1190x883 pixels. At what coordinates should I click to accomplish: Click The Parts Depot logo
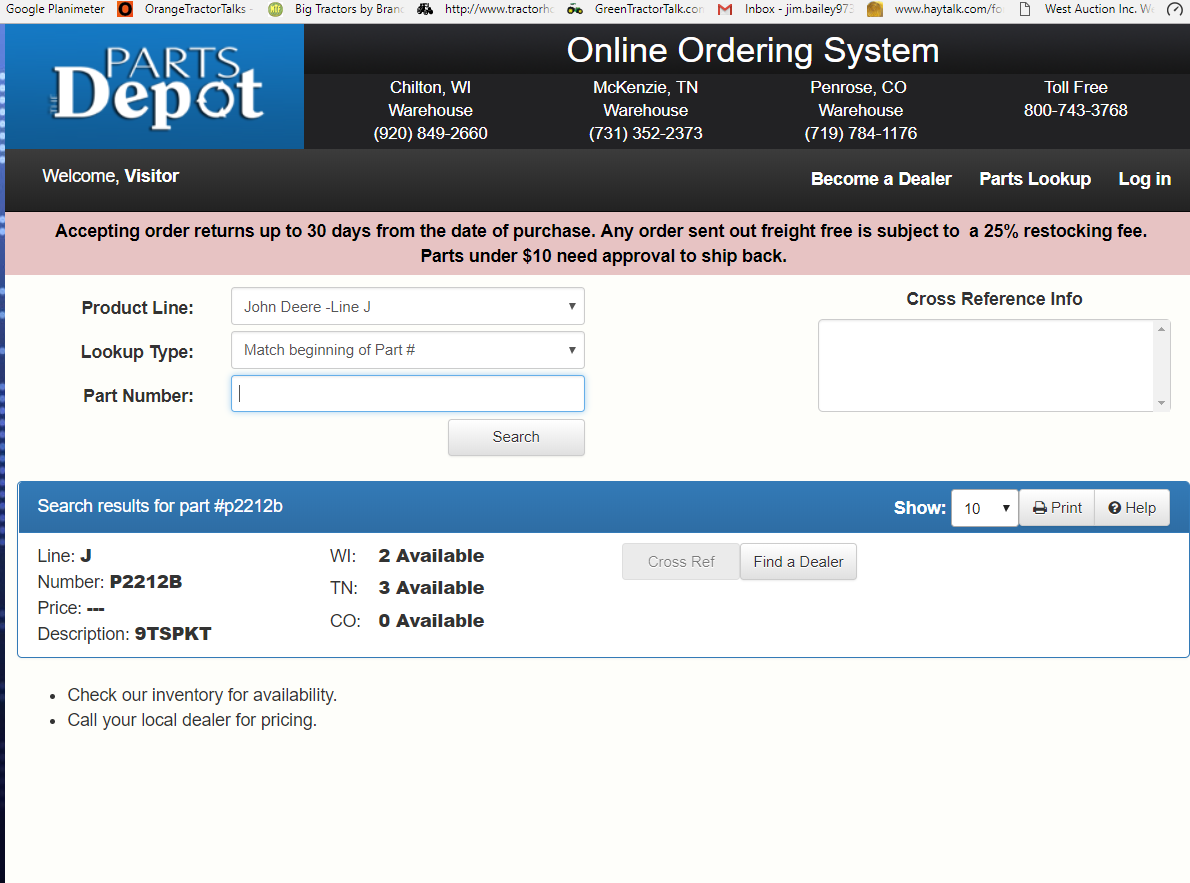[155, 87]
